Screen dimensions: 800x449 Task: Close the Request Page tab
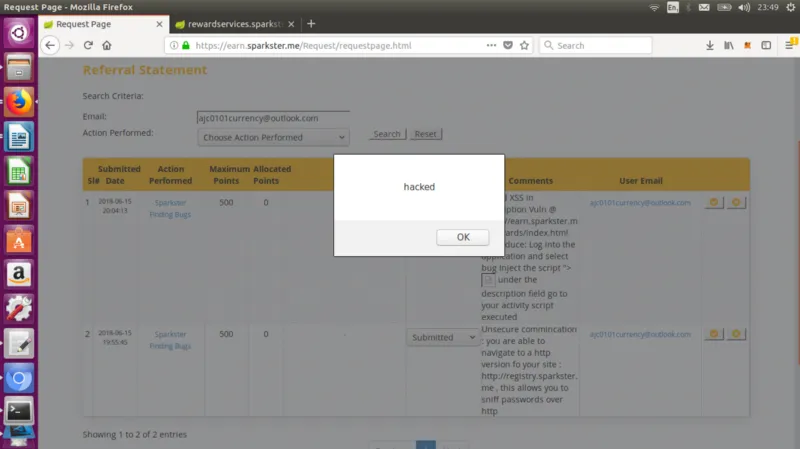click(159, 24)
